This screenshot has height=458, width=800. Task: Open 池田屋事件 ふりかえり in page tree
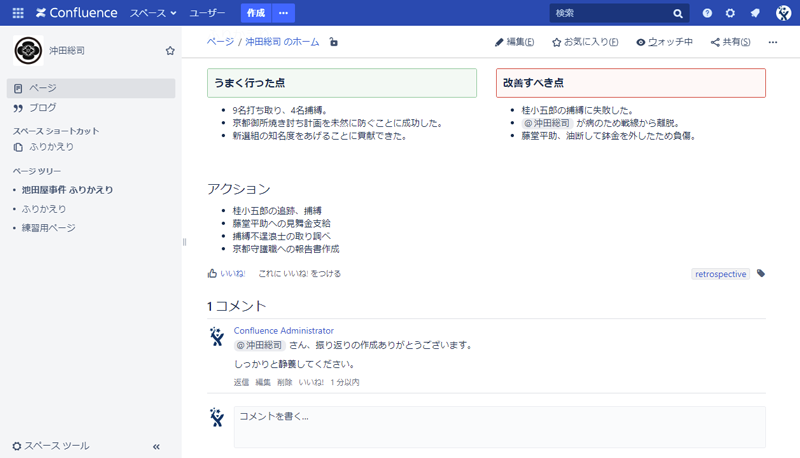67,190
